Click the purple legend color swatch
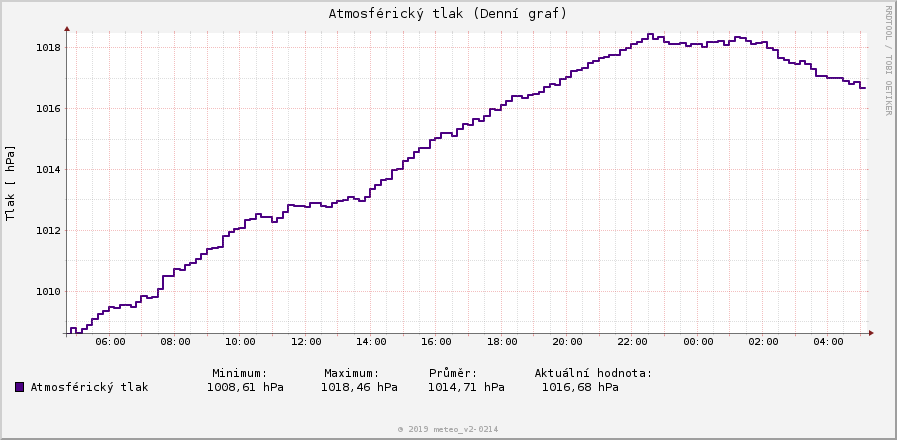The width and height of the screenshot is (897, 440). [x=19, y=387]
